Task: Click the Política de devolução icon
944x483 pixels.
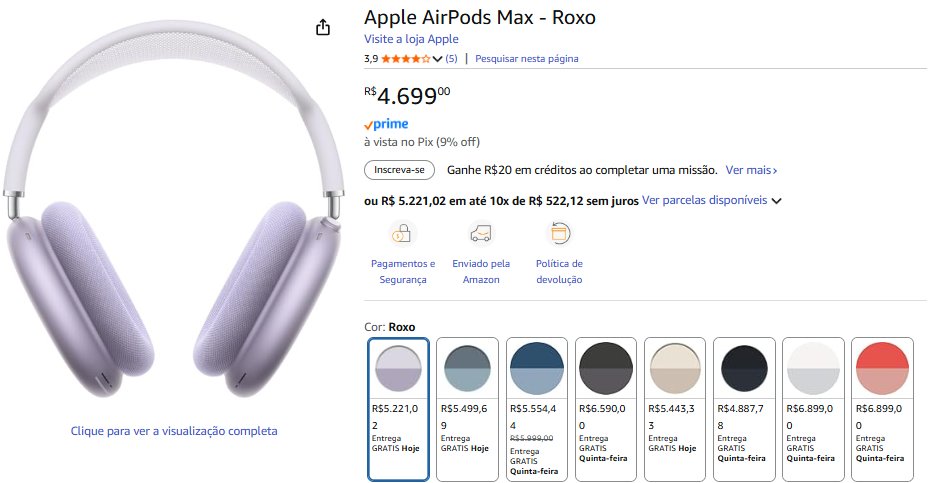Action: pos(559,234)
